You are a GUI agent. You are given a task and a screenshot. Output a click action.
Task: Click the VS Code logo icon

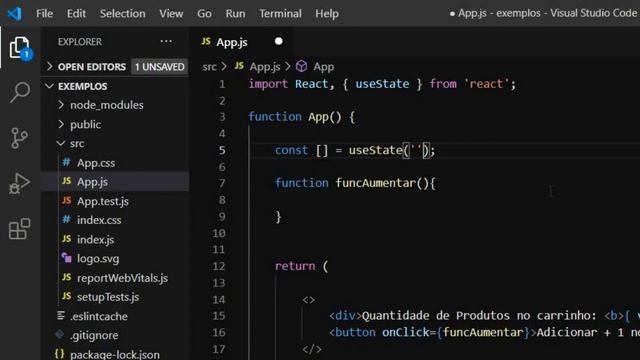[15, 13]
